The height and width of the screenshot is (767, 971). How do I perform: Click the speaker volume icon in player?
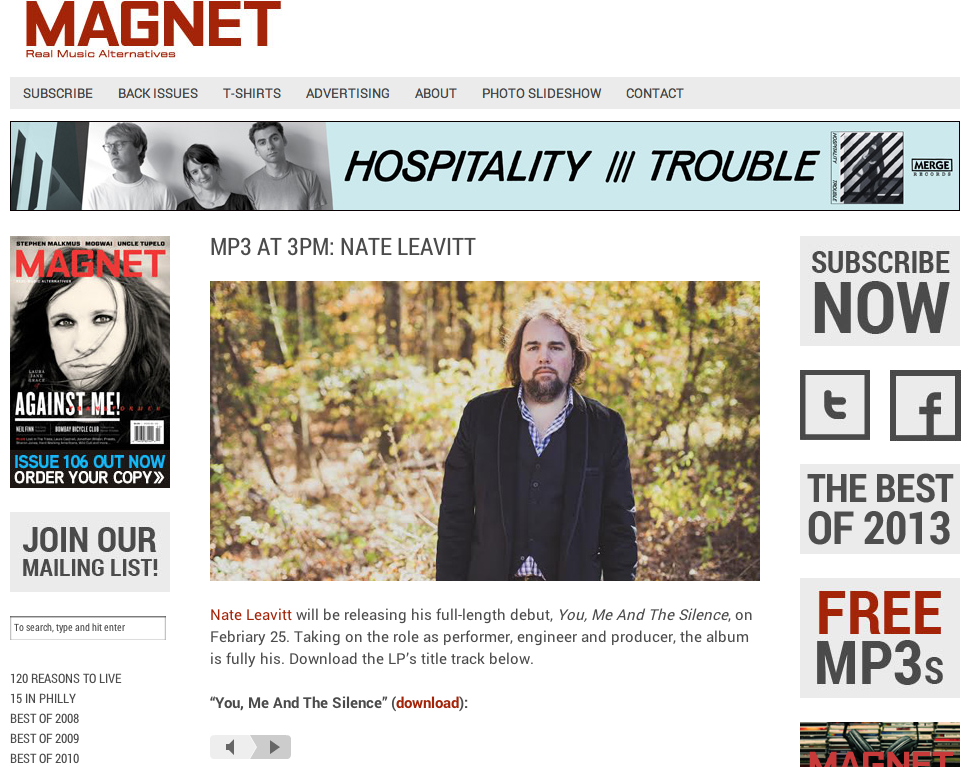[x=230, y=747]
